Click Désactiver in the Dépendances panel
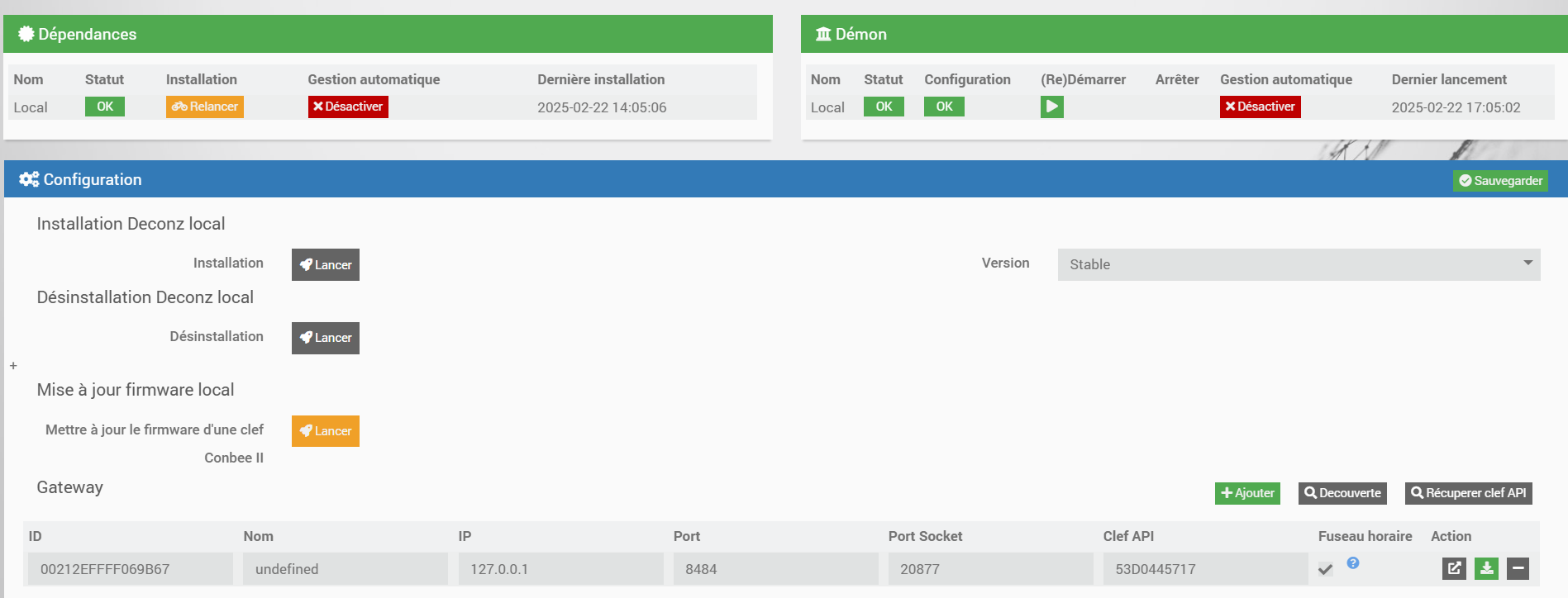The image size is (1568, 598). coord(348,107)
